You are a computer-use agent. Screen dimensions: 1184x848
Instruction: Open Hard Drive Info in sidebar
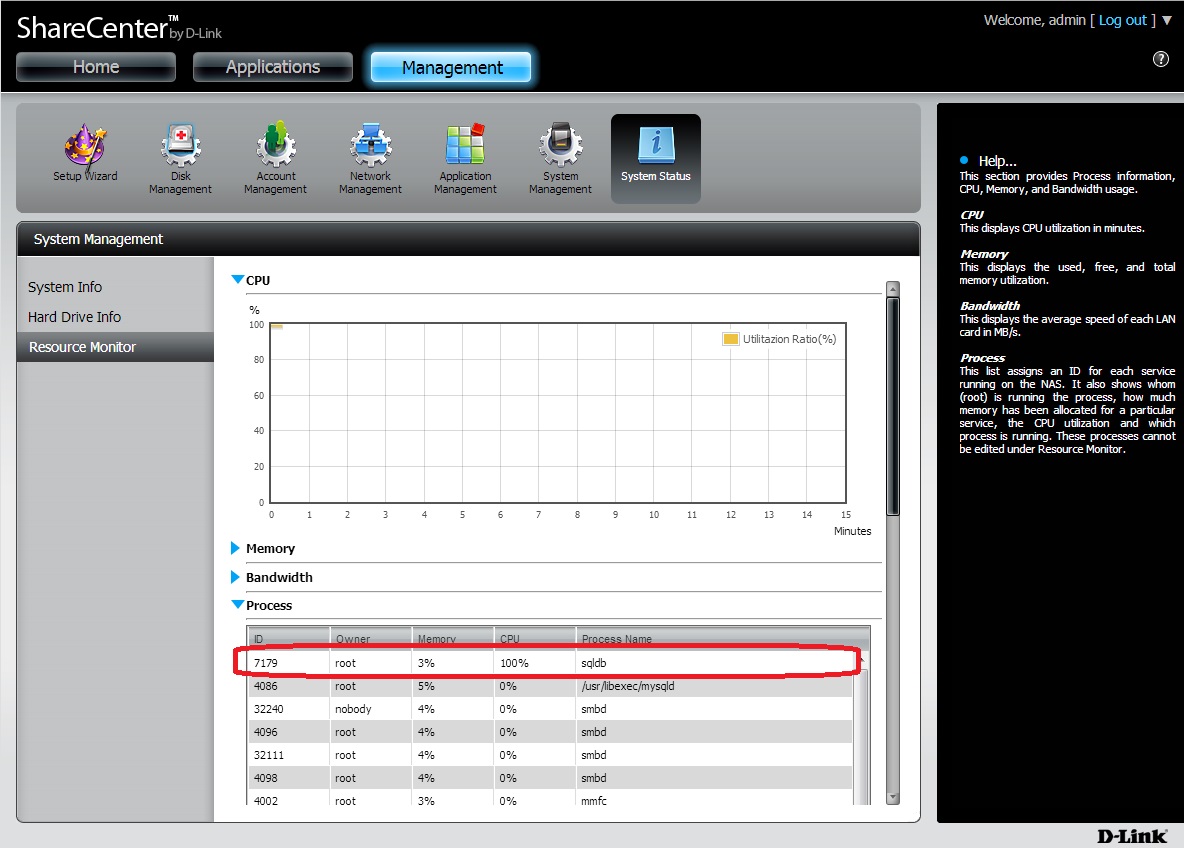[74, 317]
